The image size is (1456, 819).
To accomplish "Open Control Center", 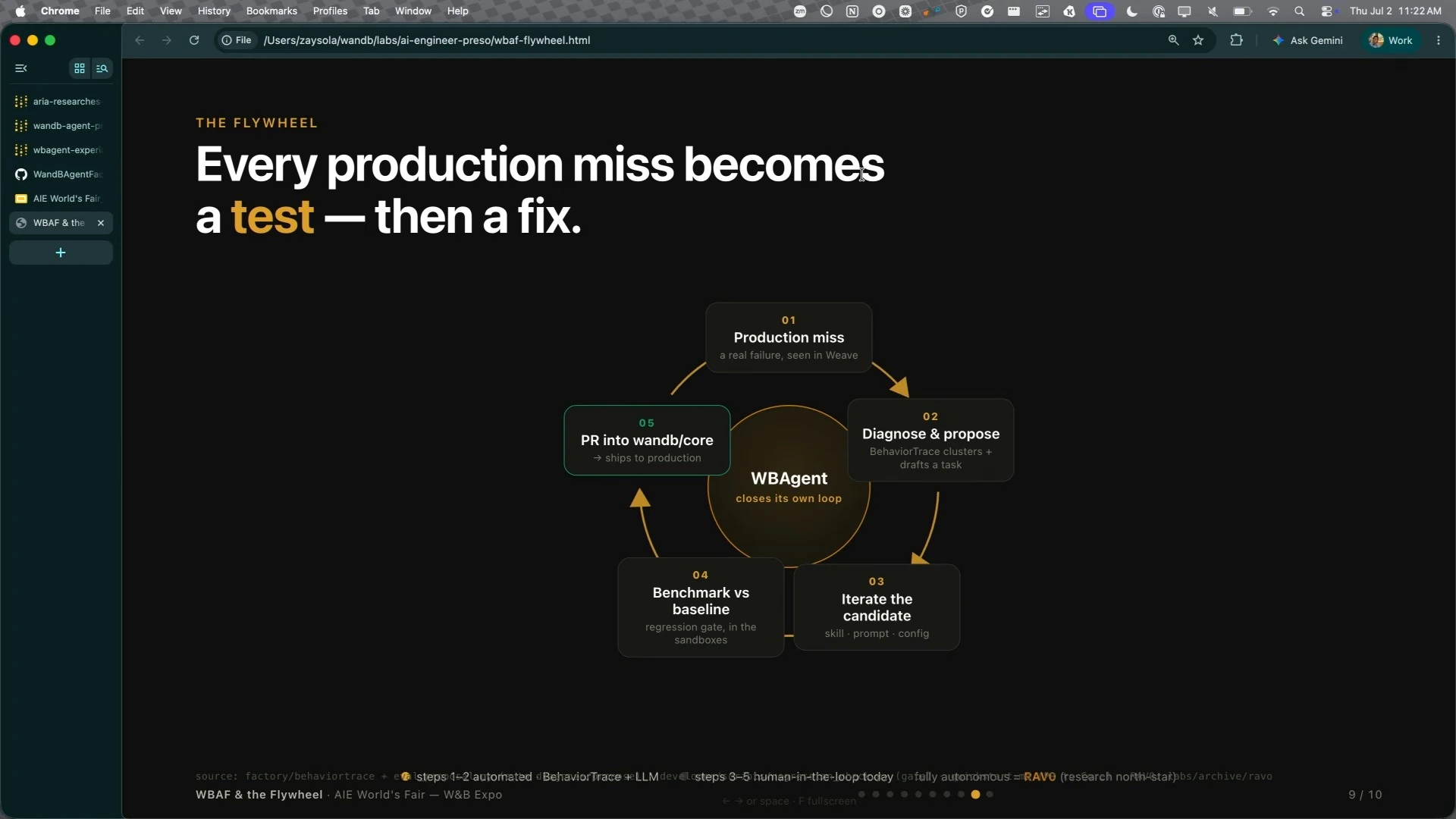I will click(x=1327, y=11).
